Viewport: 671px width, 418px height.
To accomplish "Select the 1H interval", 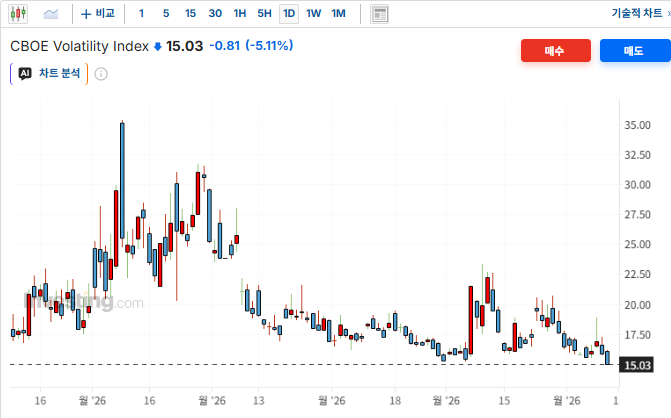I will coord(240,14).
